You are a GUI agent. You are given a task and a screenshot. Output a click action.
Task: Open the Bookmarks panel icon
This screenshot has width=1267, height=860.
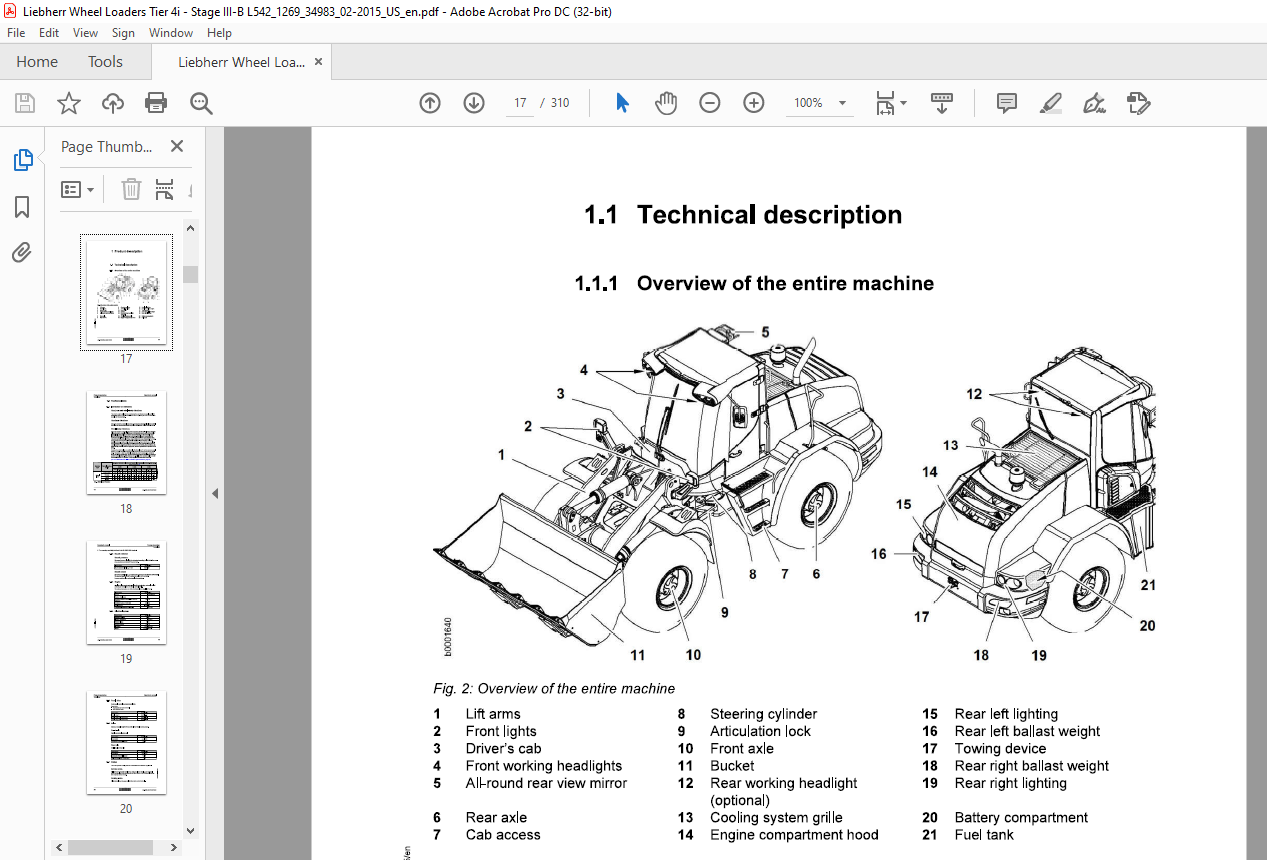tap(22, 207)
